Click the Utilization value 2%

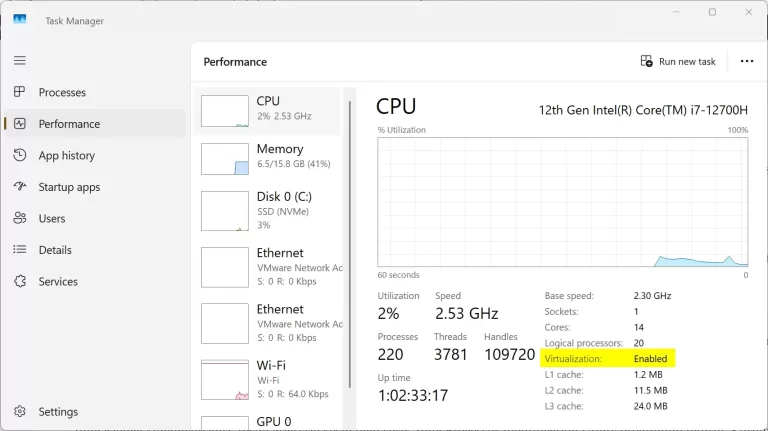click(388, 313)
